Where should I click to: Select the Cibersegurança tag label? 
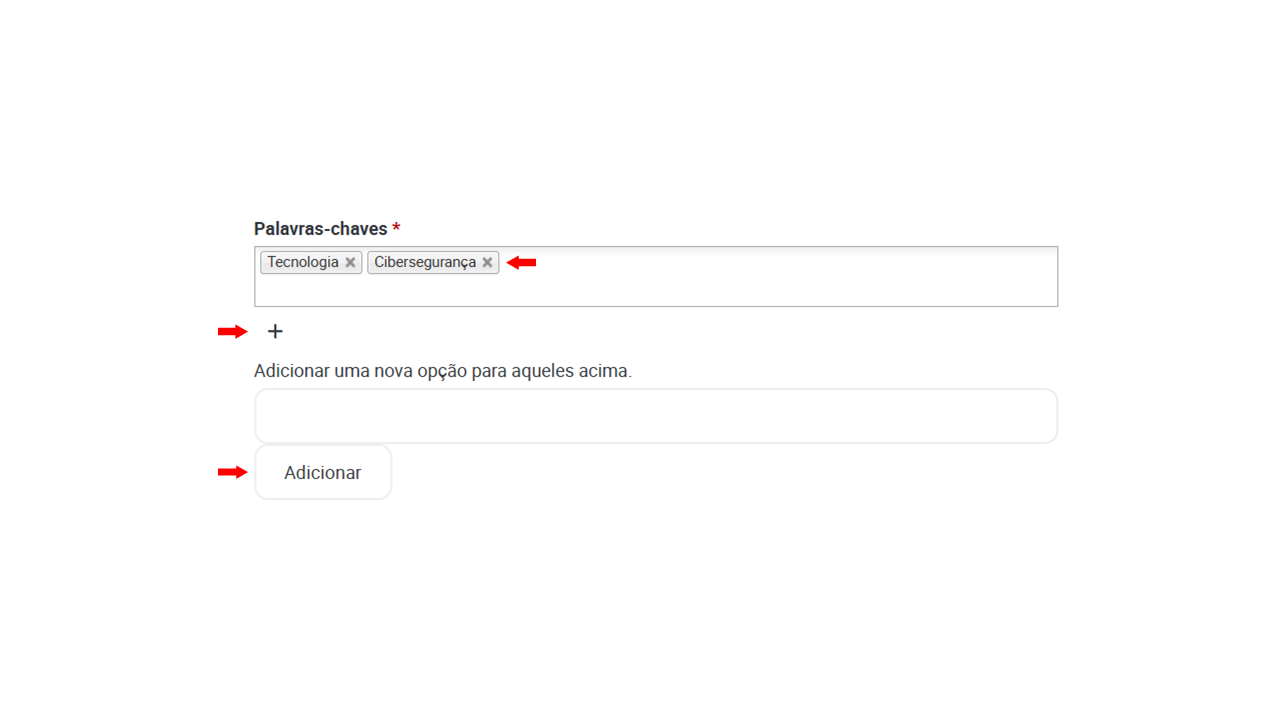[x=425, y=262]
